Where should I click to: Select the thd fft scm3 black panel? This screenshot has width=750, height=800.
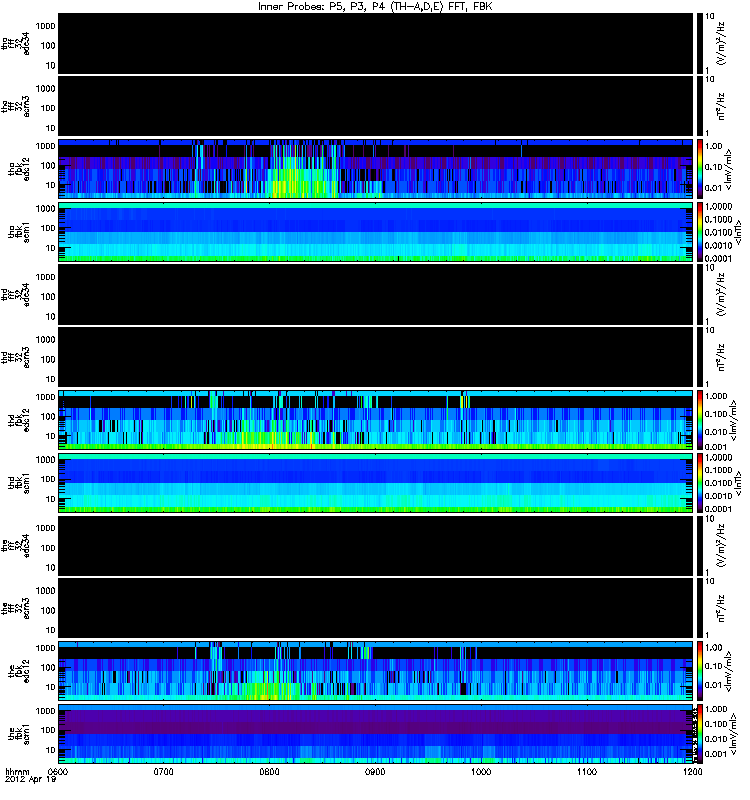(376, 358)
